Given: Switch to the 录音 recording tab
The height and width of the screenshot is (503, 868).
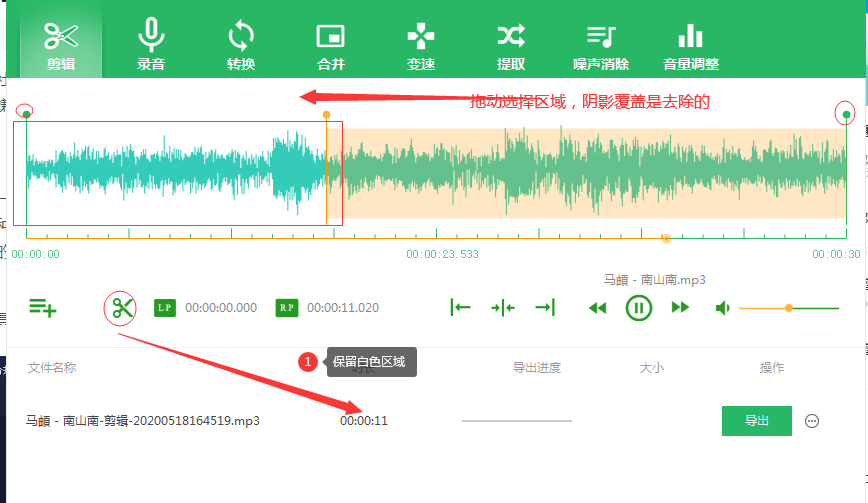Looking at the screenshot, I should [x=151, y=45].
